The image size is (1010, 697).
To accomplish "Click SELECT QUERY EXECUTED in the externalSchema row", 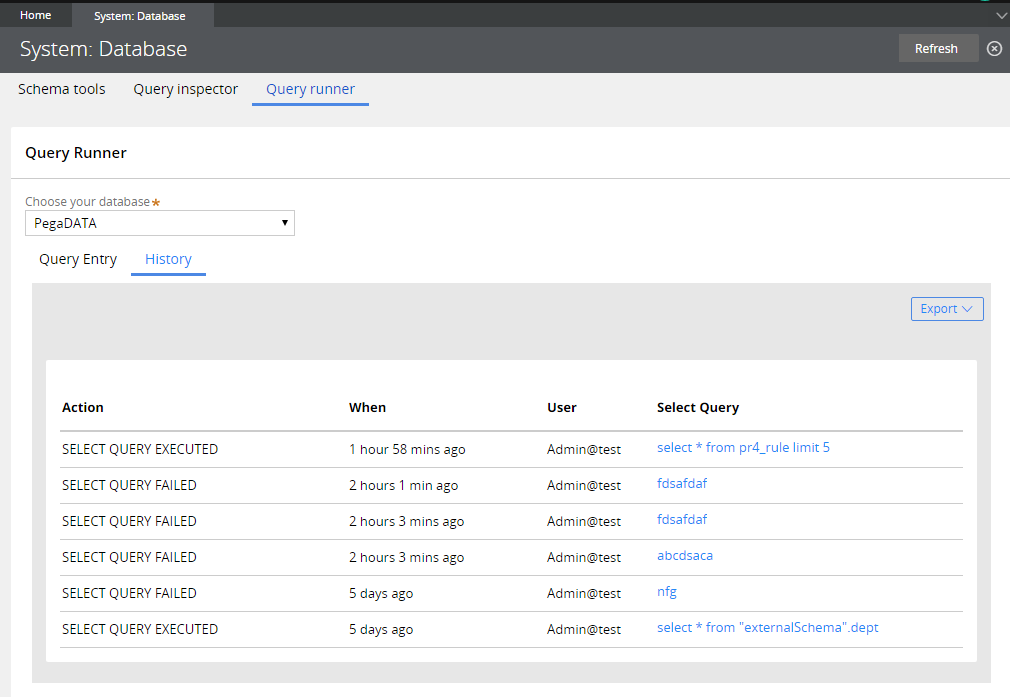I will point(140,629).
